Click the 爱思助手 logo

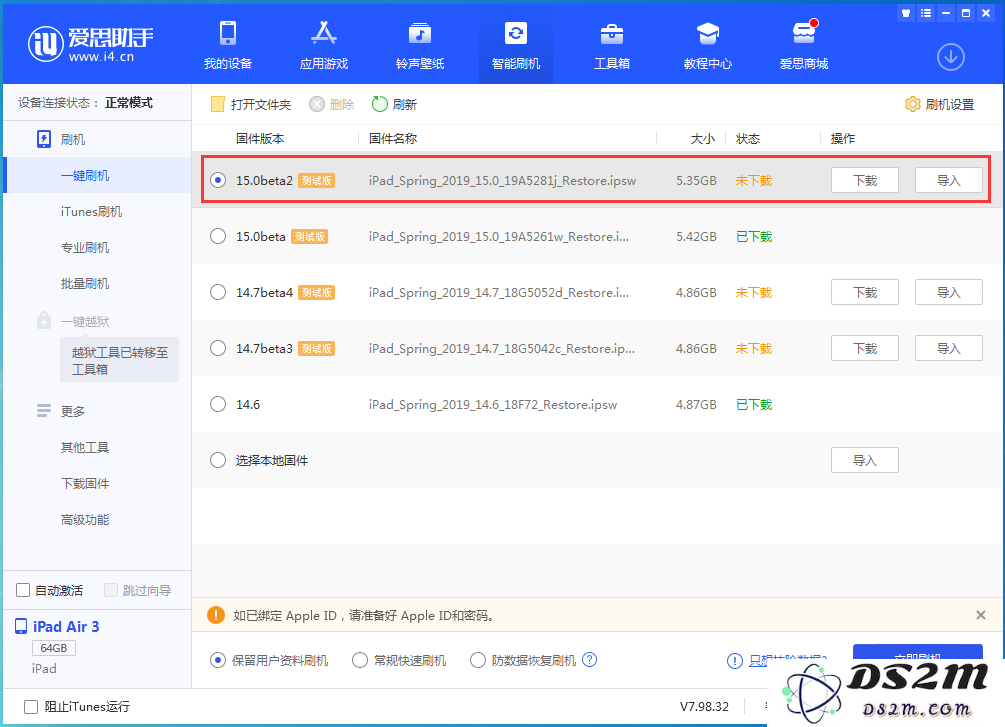(91, 44)
